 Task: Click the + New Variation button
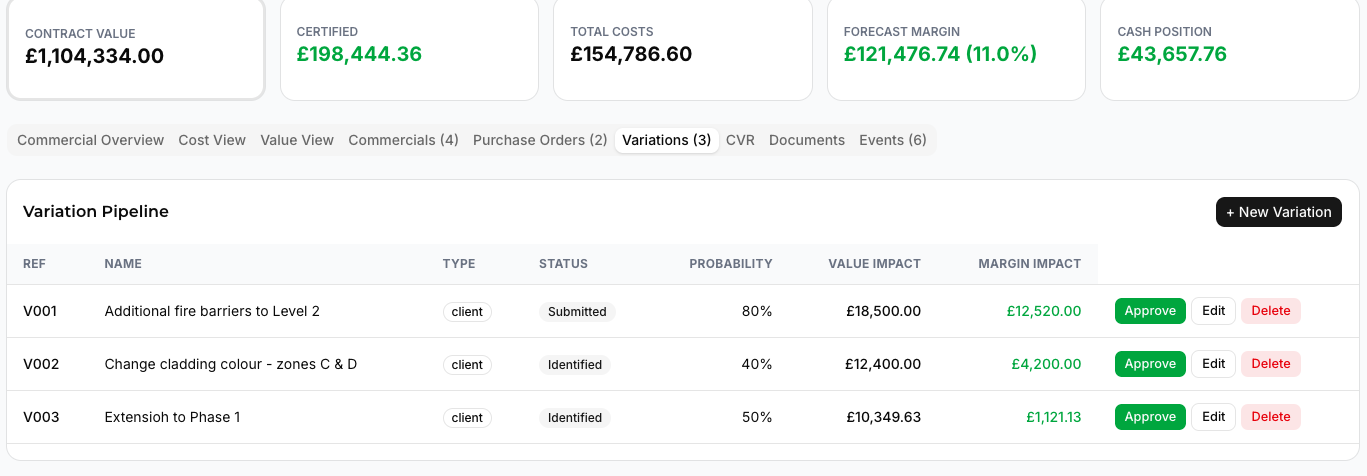click(x=1279, y=212)
